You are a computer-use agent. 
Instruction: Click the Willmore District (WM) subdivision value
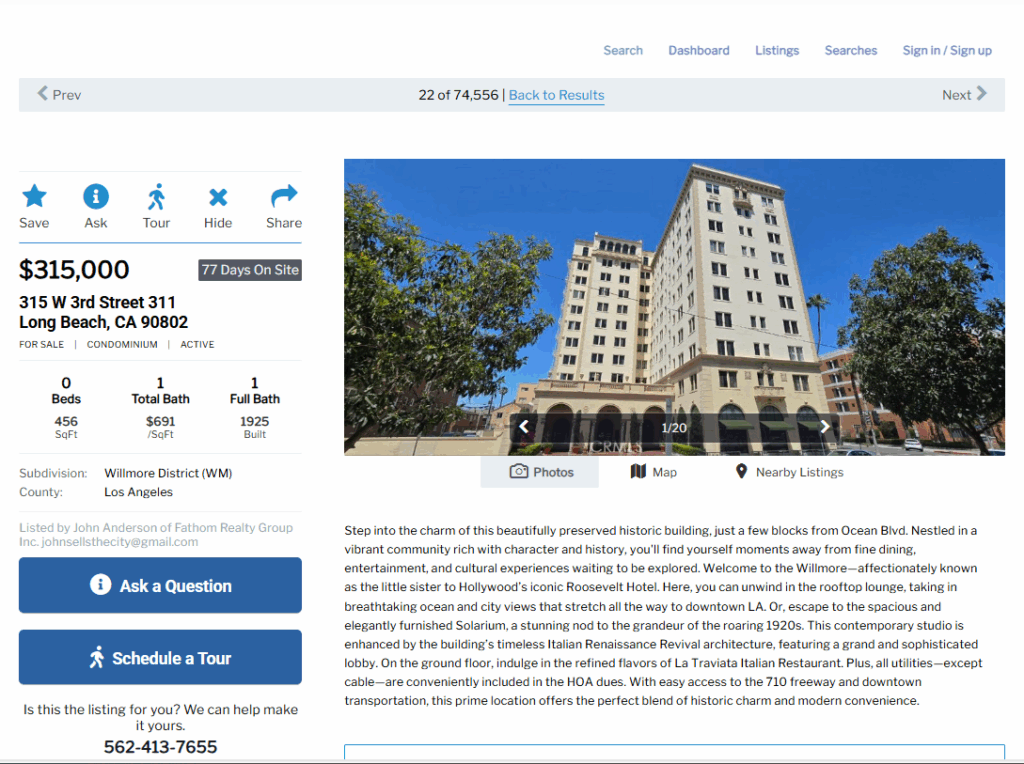[168, 473]
